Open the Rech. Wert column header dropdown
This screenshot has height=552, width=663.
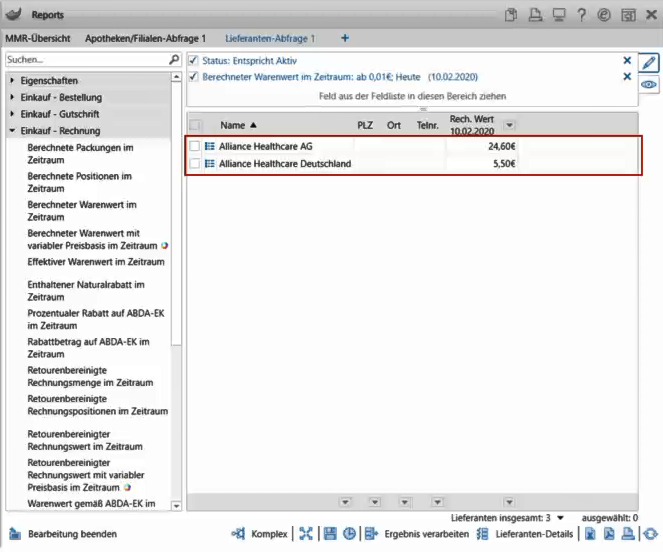tap(510, 125)
